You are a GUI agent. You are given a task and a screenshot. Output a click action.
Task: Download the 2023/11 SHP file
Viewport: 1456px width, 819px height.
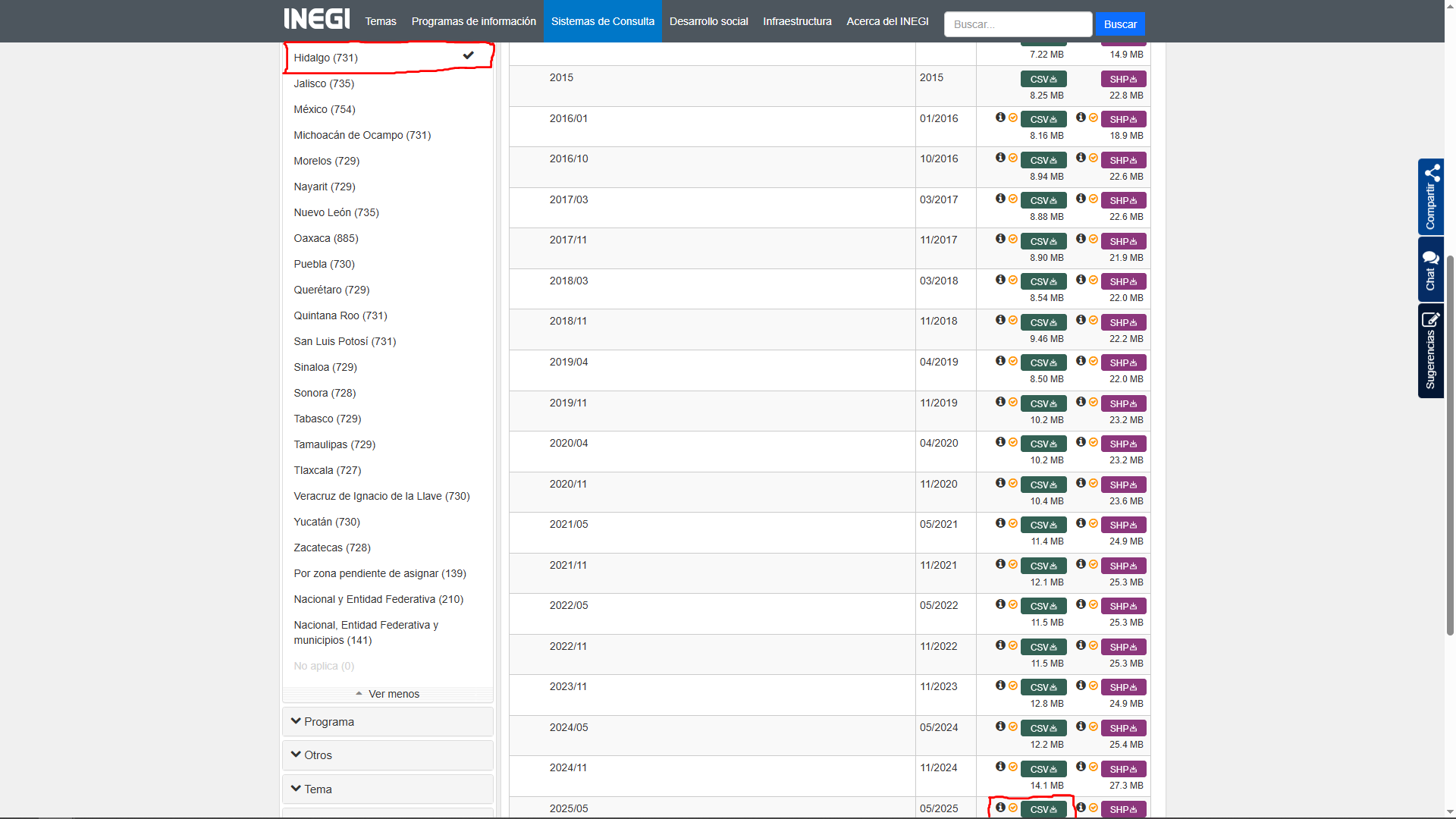coord(1123,687)
